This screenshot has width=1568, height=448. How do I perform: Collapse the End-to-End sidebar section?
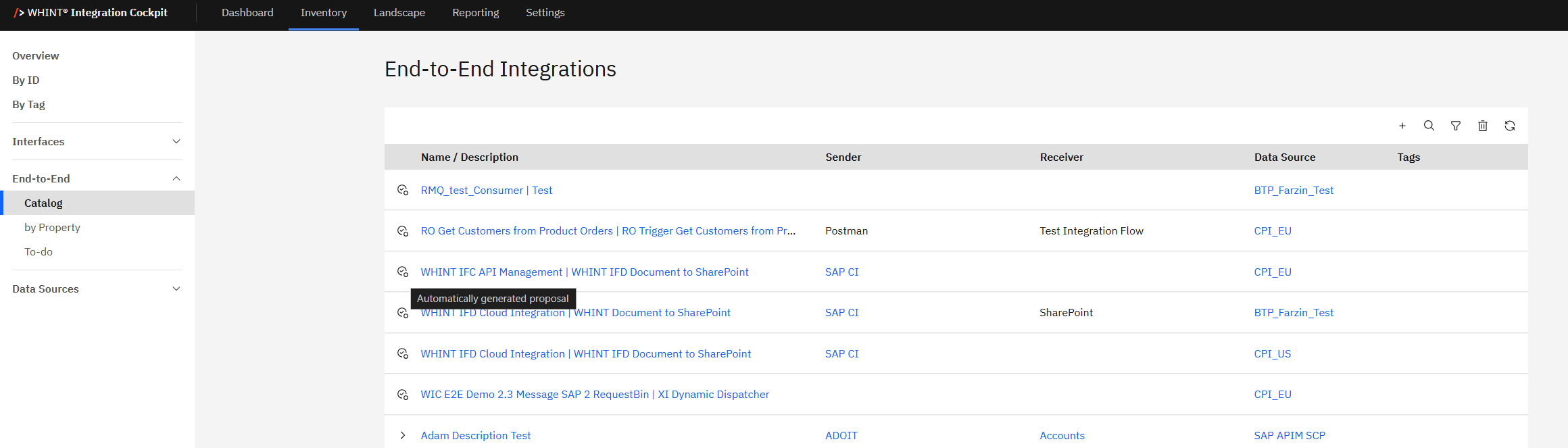tap(176, 179)
